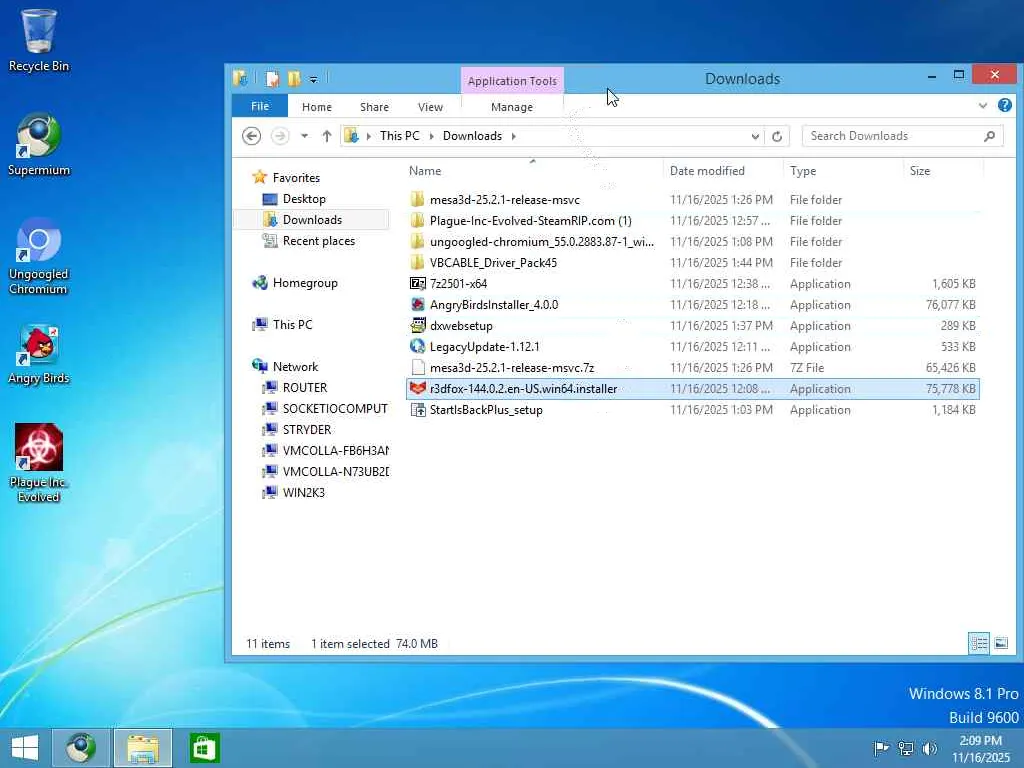The width and height of the screenshot is (1024, 768).
Task: Select Recent places in navigation pane
Action: click(x=319, y=240)
